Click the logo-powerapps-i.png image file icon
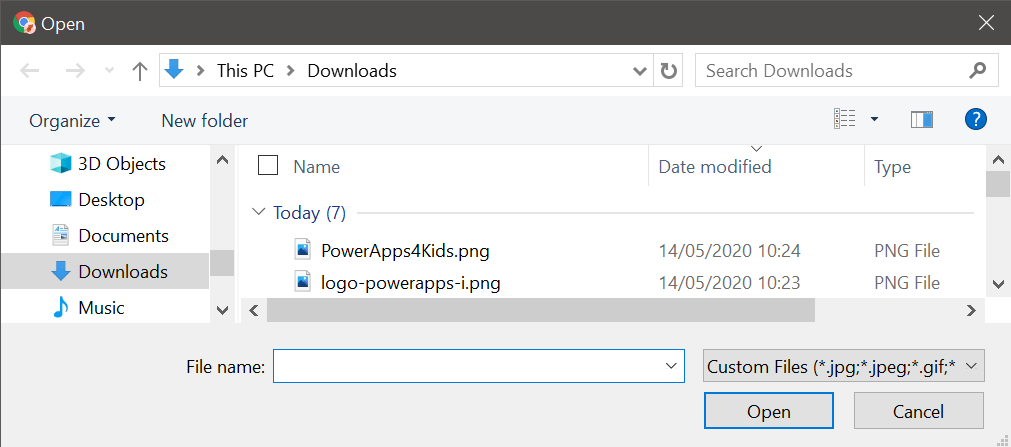The width and height of the screenshot is (1011, 447). pyautogui.click(x=303, y=281)
